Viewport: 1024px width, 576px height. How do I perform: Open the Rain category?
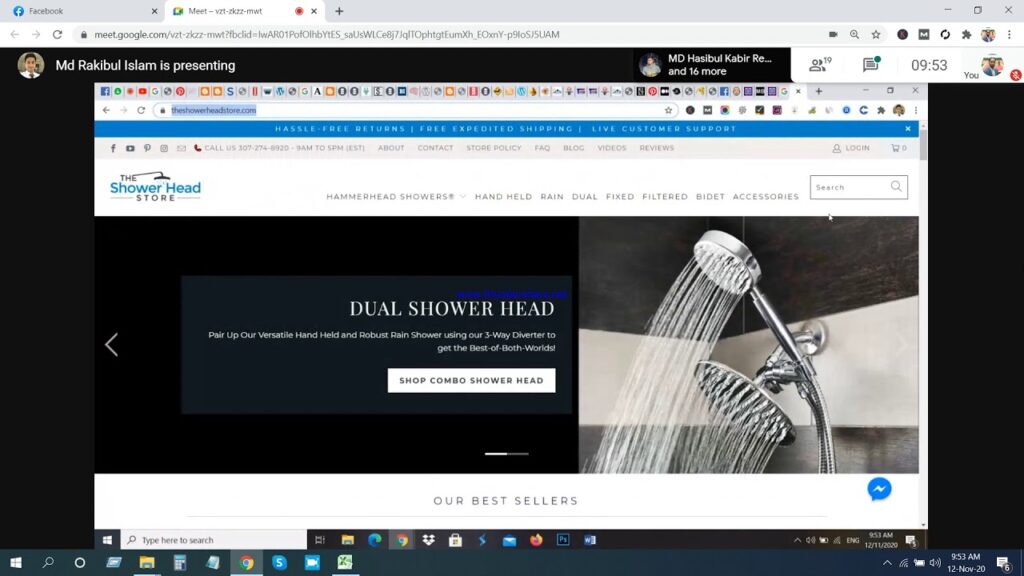[552, 197]
